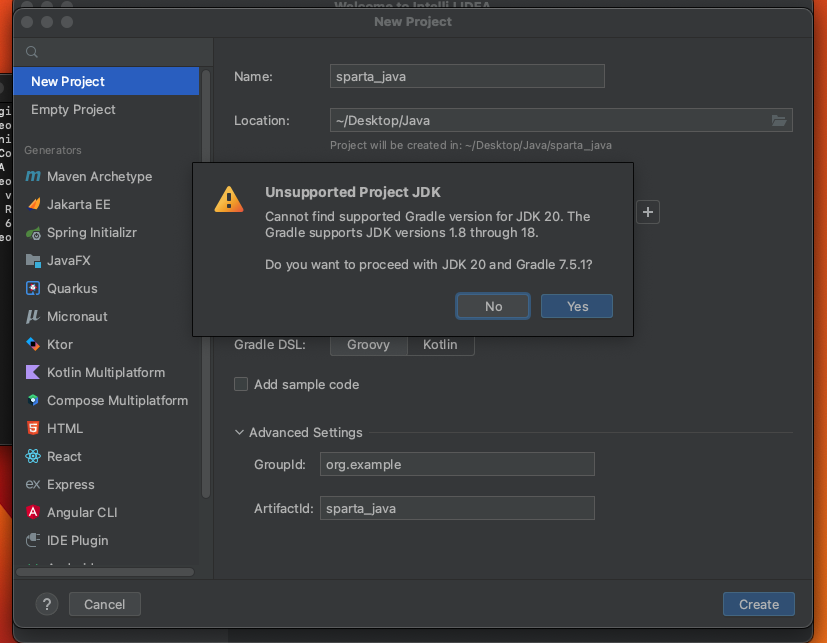Click the Kotlin Multiplatform K icon
Viewport: 827px width, 643px height.
pos(33,372)
